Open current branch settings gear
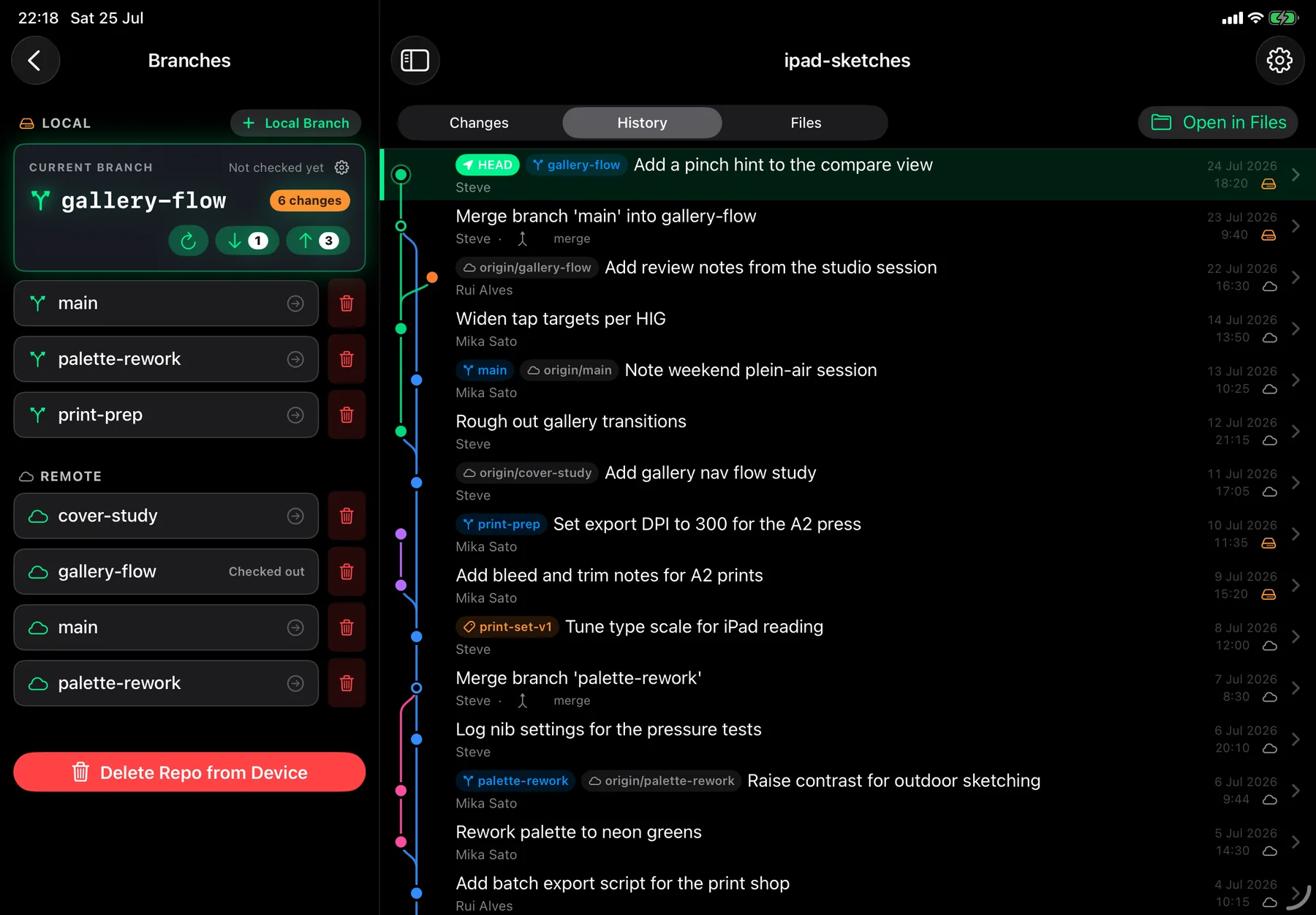The height and width of the screenshot is (915, 1316). (x=341, y=167)
